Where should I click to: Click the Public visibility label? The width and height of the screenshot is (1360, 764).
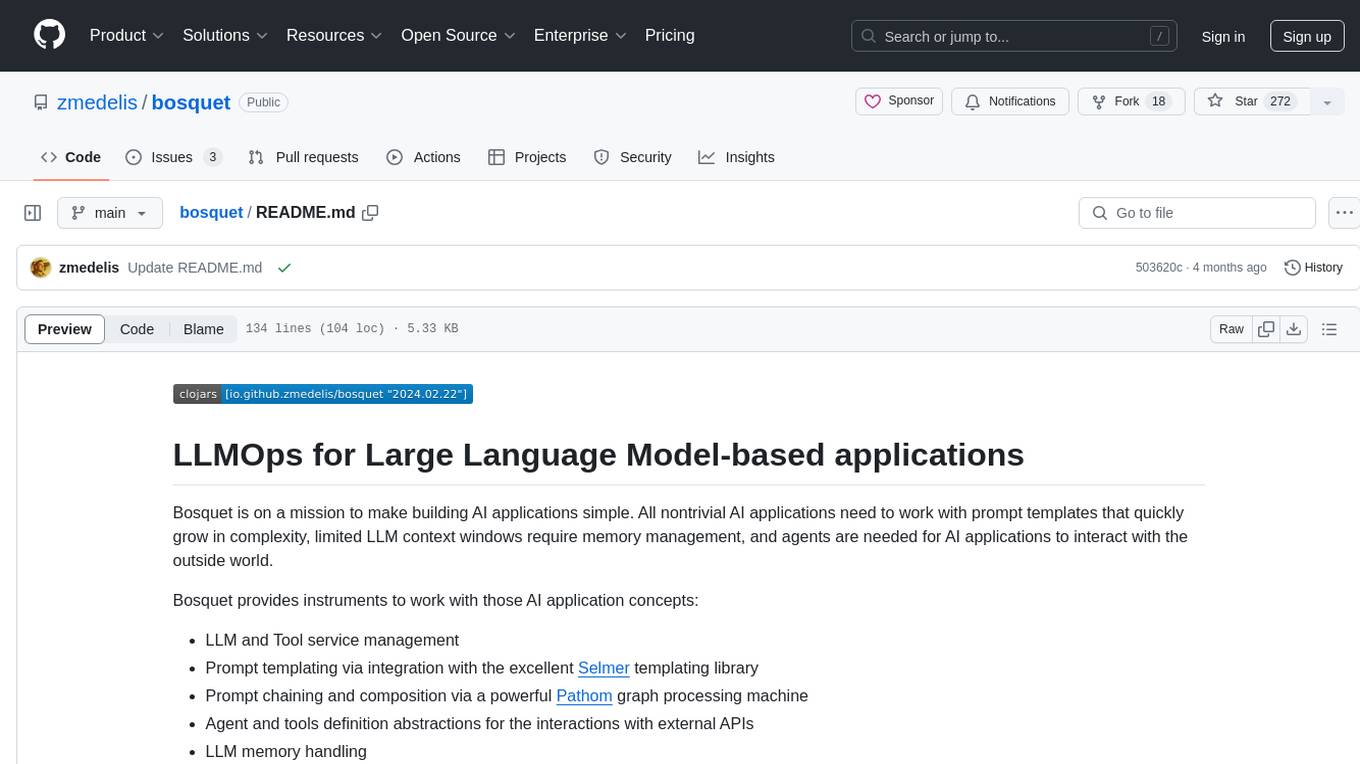click(264, 102)
